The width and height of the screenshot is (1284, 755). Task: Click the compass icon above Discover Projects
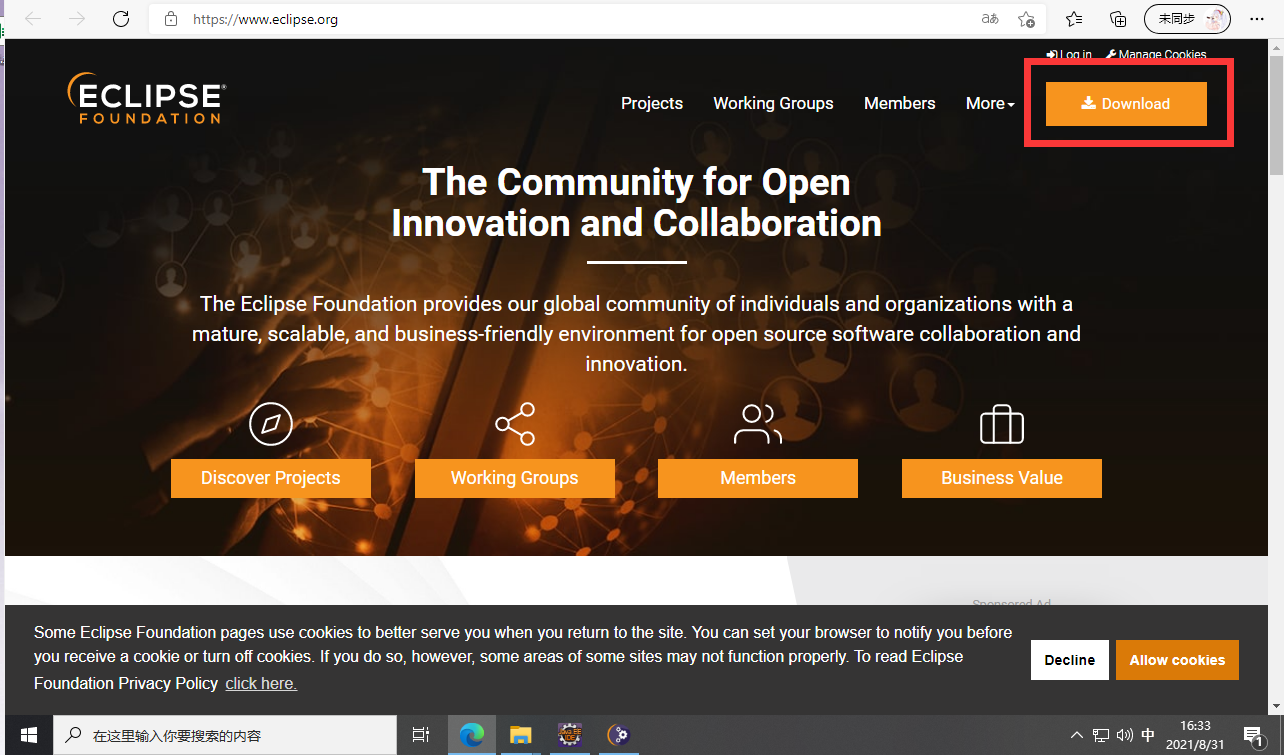(271, 424)
